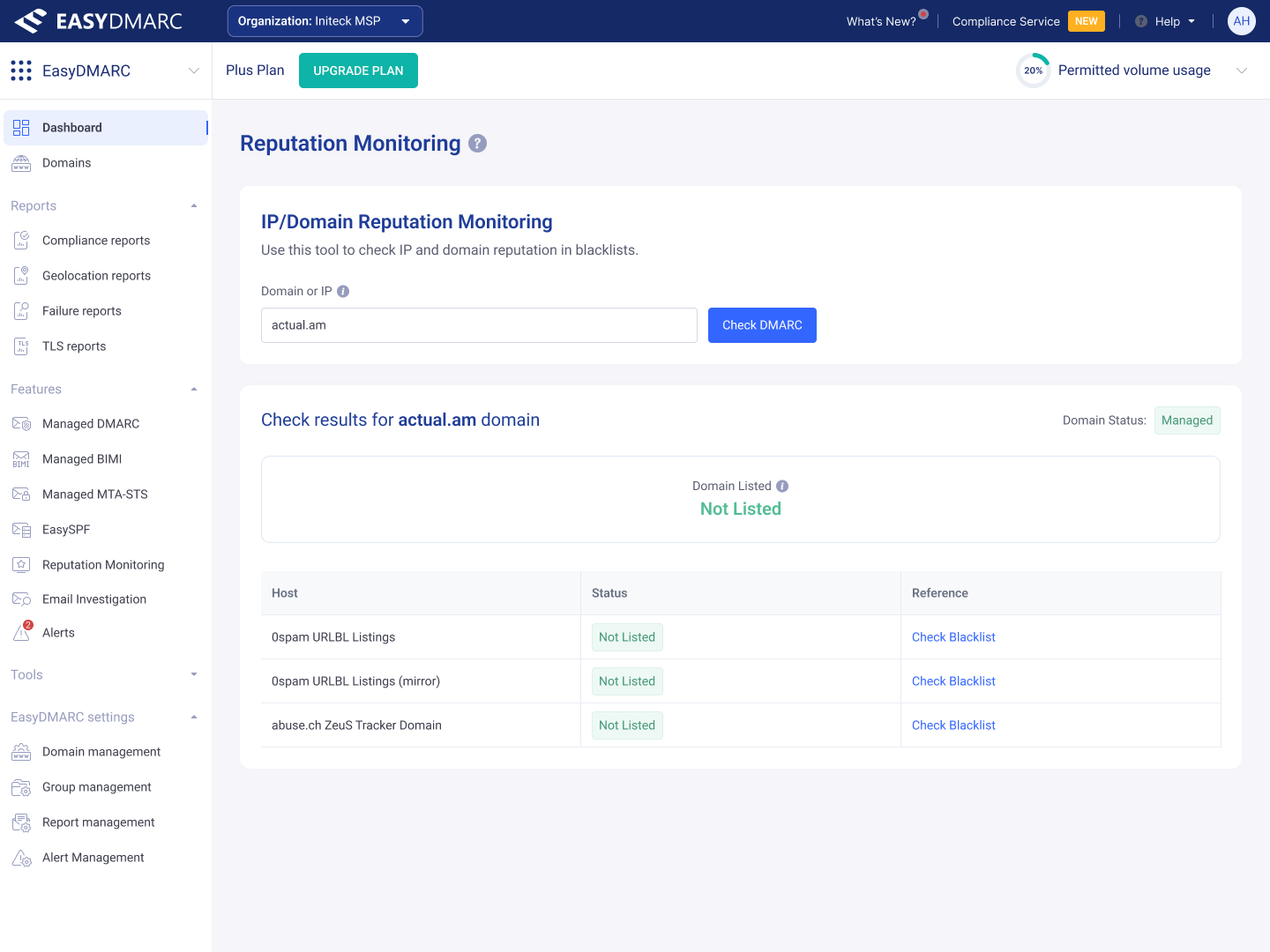Click Not Listed badge for abuse.ch ZeuS Tracker
This screenshot has width=1270, height=952.
click(627, 725)
